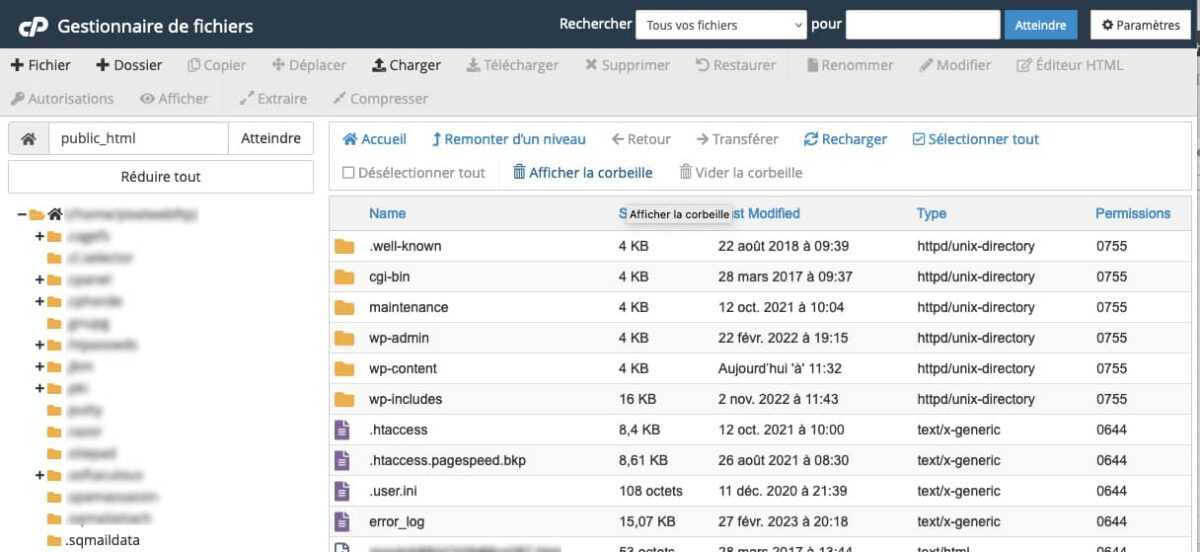The width and height of the screenshot is (1200, 552).
Task: Select the maintenance folder icon
Action: click(x=345, y=307)
